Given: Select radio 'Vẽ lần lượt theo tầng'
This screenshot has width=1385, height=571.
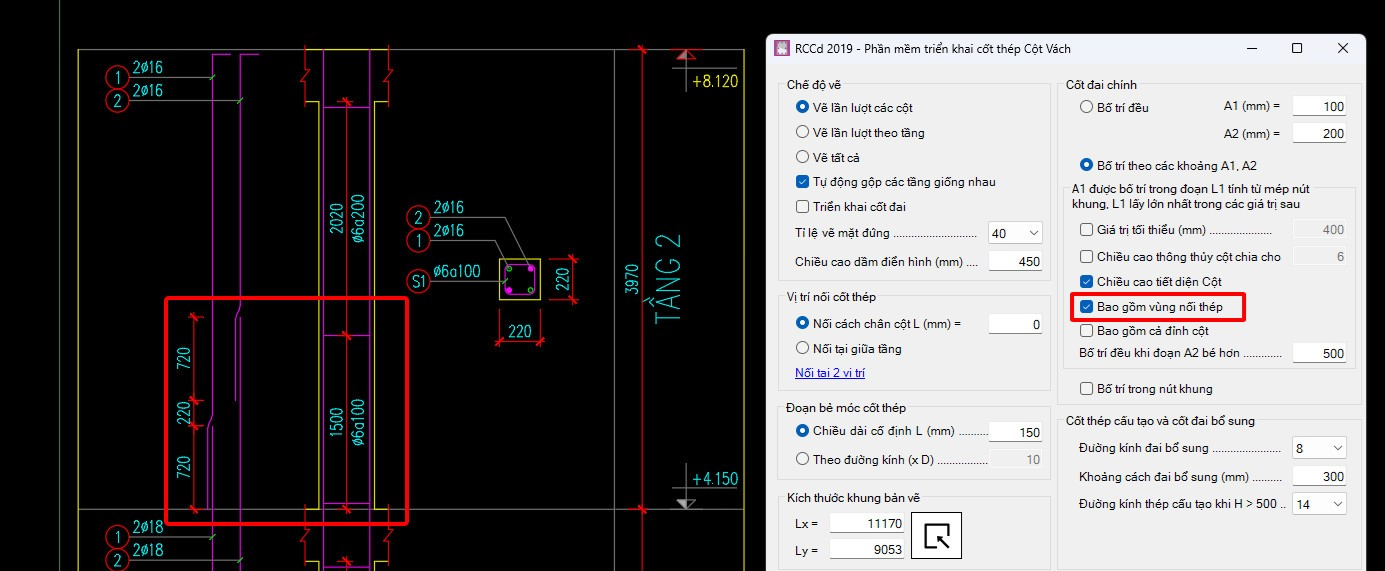Looking at the screenshot, I should click(x=860, y=132).
